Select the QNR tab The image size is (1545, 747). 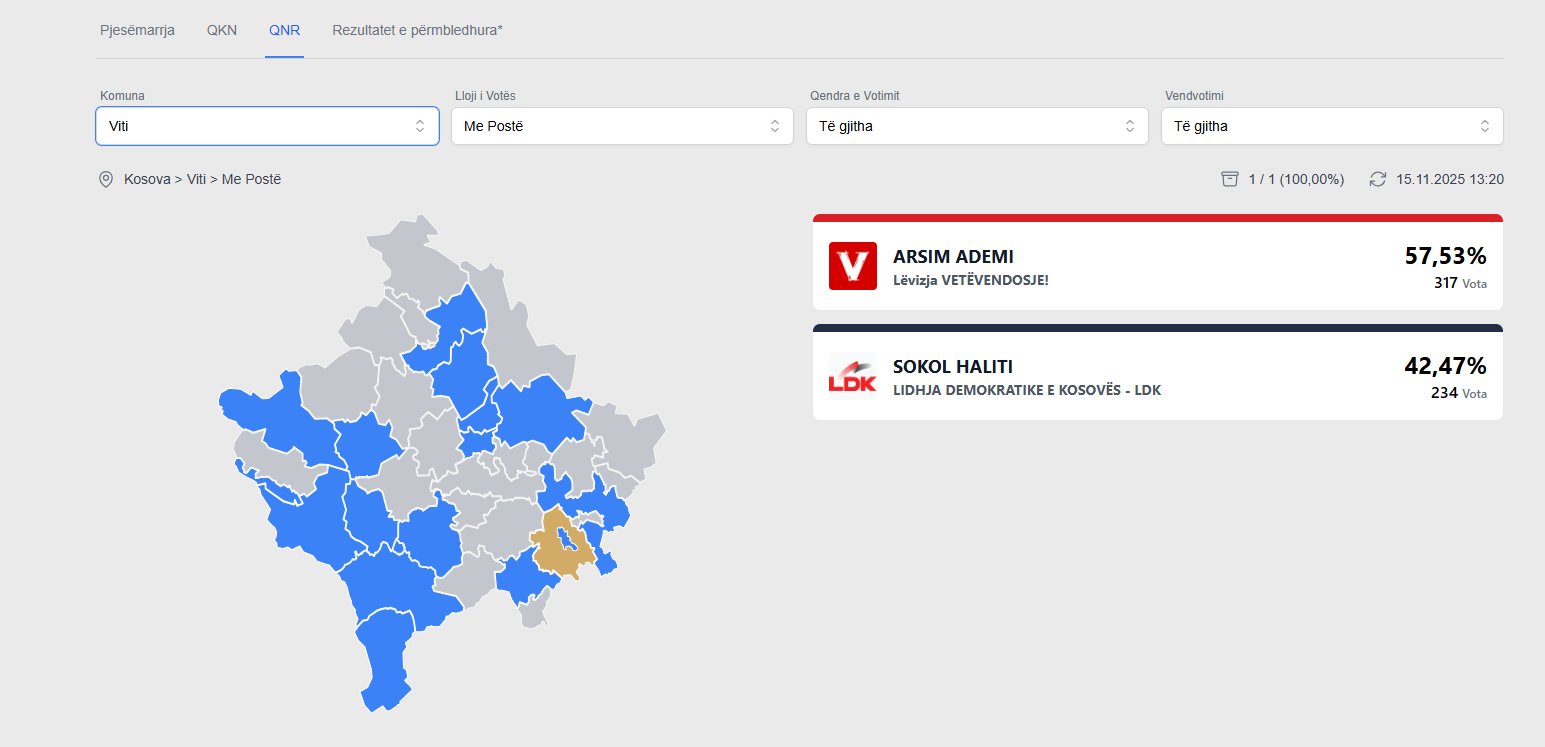[284, 30]
